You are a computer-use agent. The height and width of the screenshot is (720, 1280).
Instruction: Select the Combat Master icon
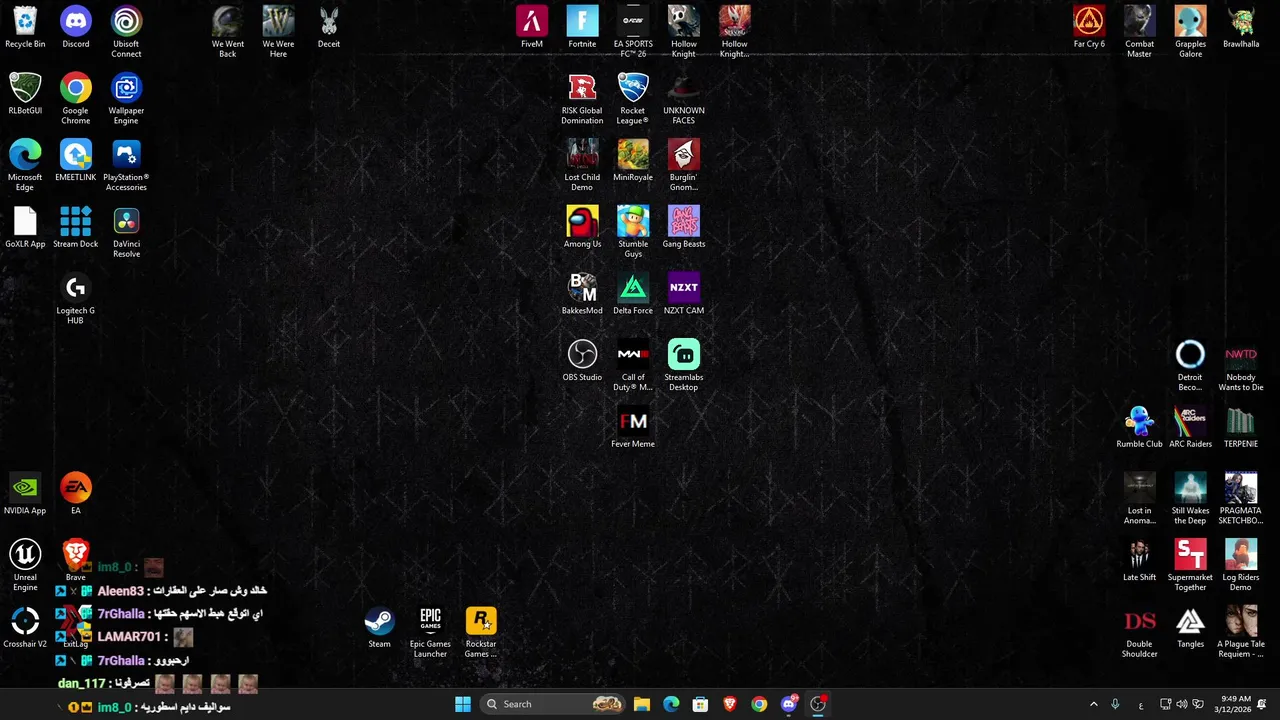[x=1140, y=32]
